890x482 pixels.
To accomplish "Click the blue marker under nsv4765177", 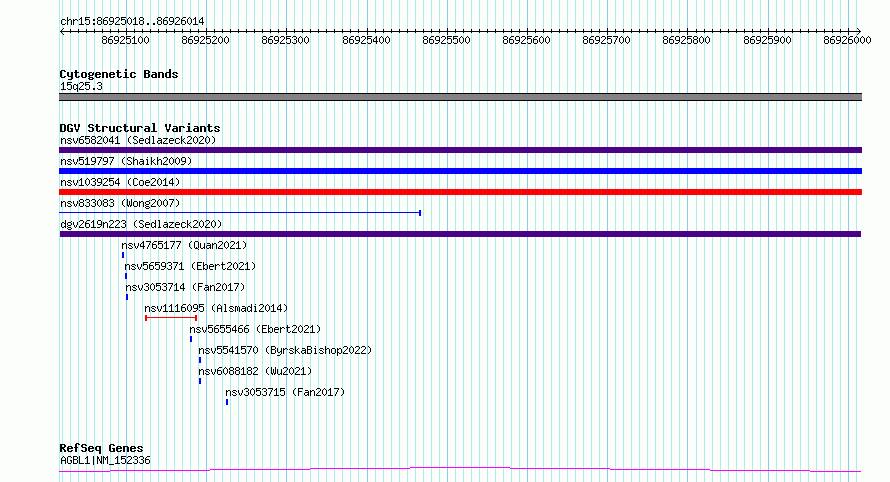I will click(x=123, y=255).
